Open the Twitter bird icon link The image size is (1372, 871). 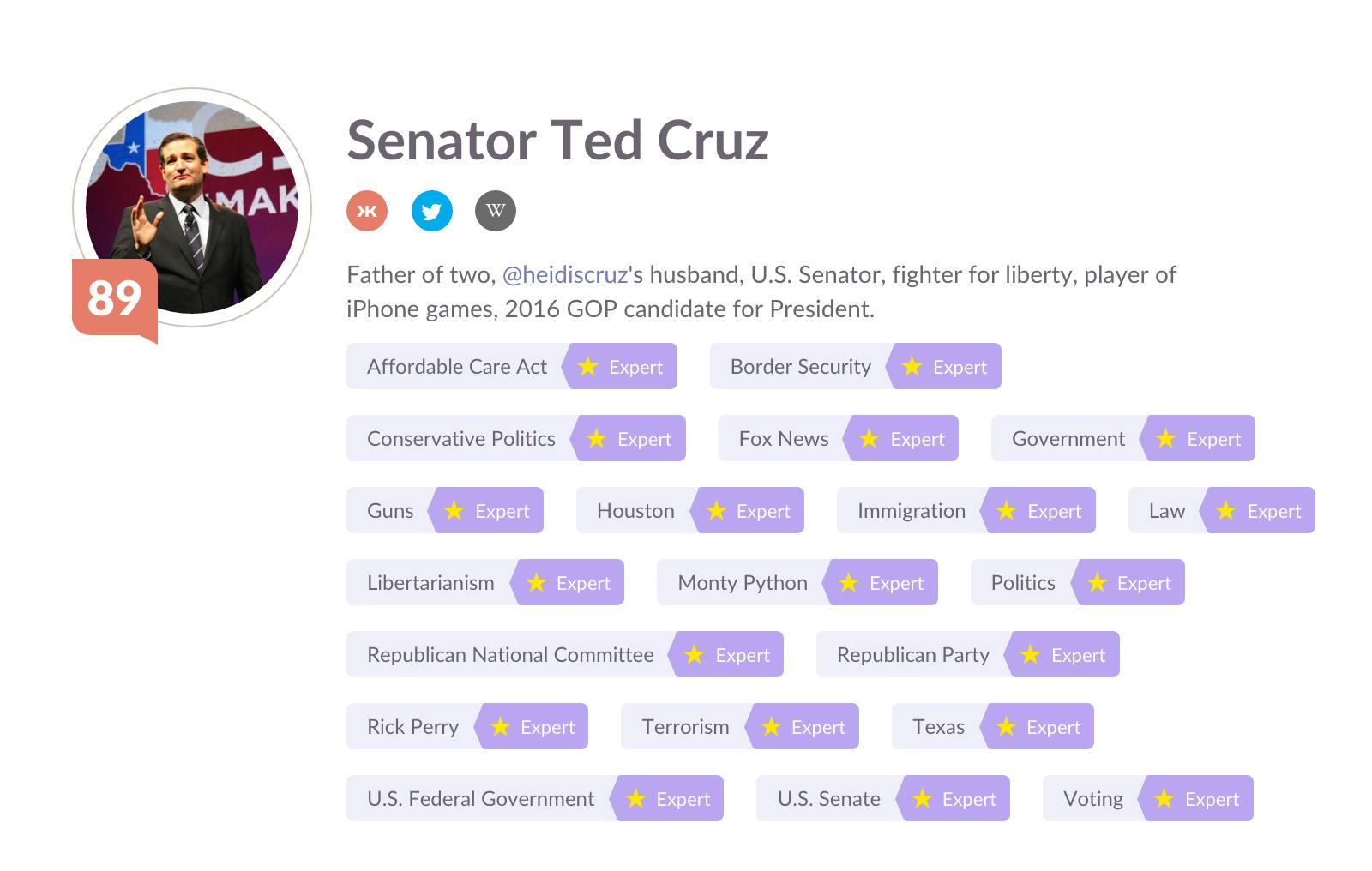432,211
